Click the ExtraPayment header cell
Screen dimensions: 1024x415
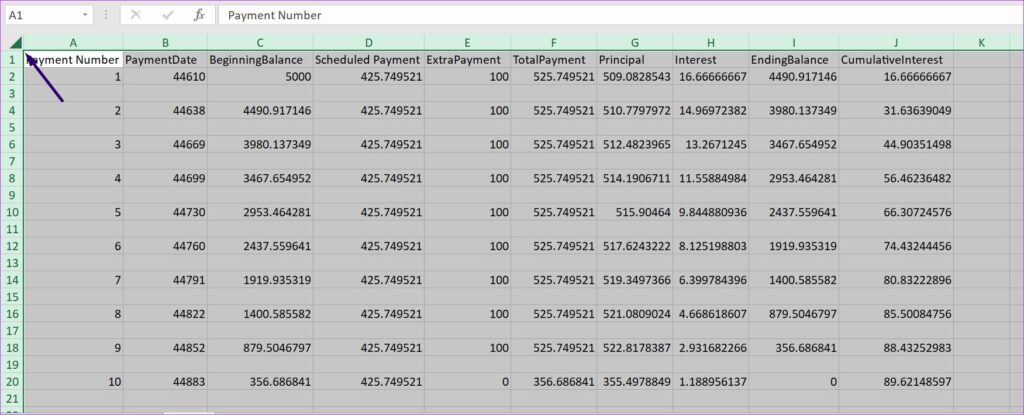[467, 60]
